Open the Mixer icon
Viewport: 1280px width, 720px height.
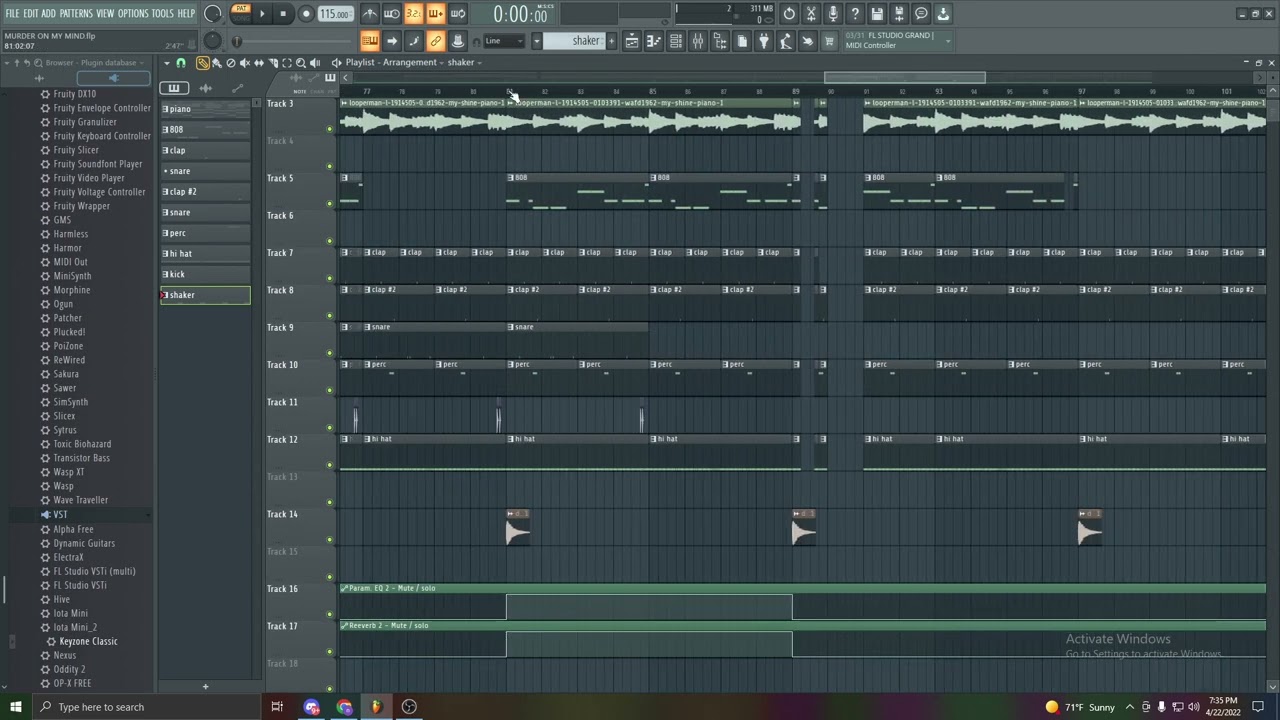pos(698,41)
